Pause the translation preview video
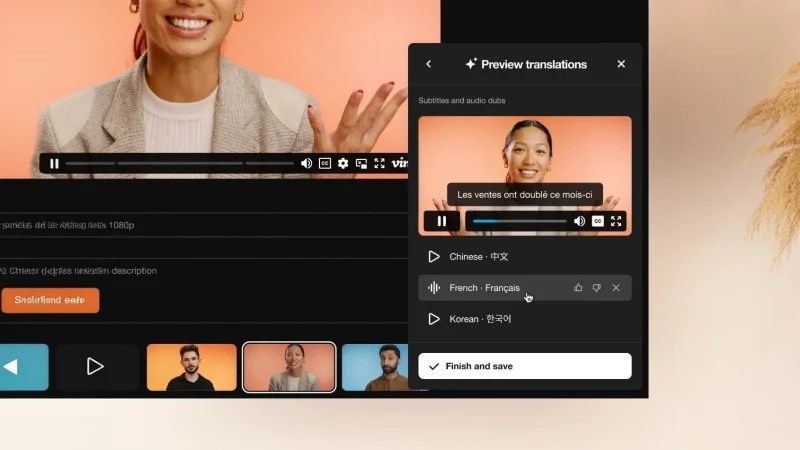 coord(442,221)
